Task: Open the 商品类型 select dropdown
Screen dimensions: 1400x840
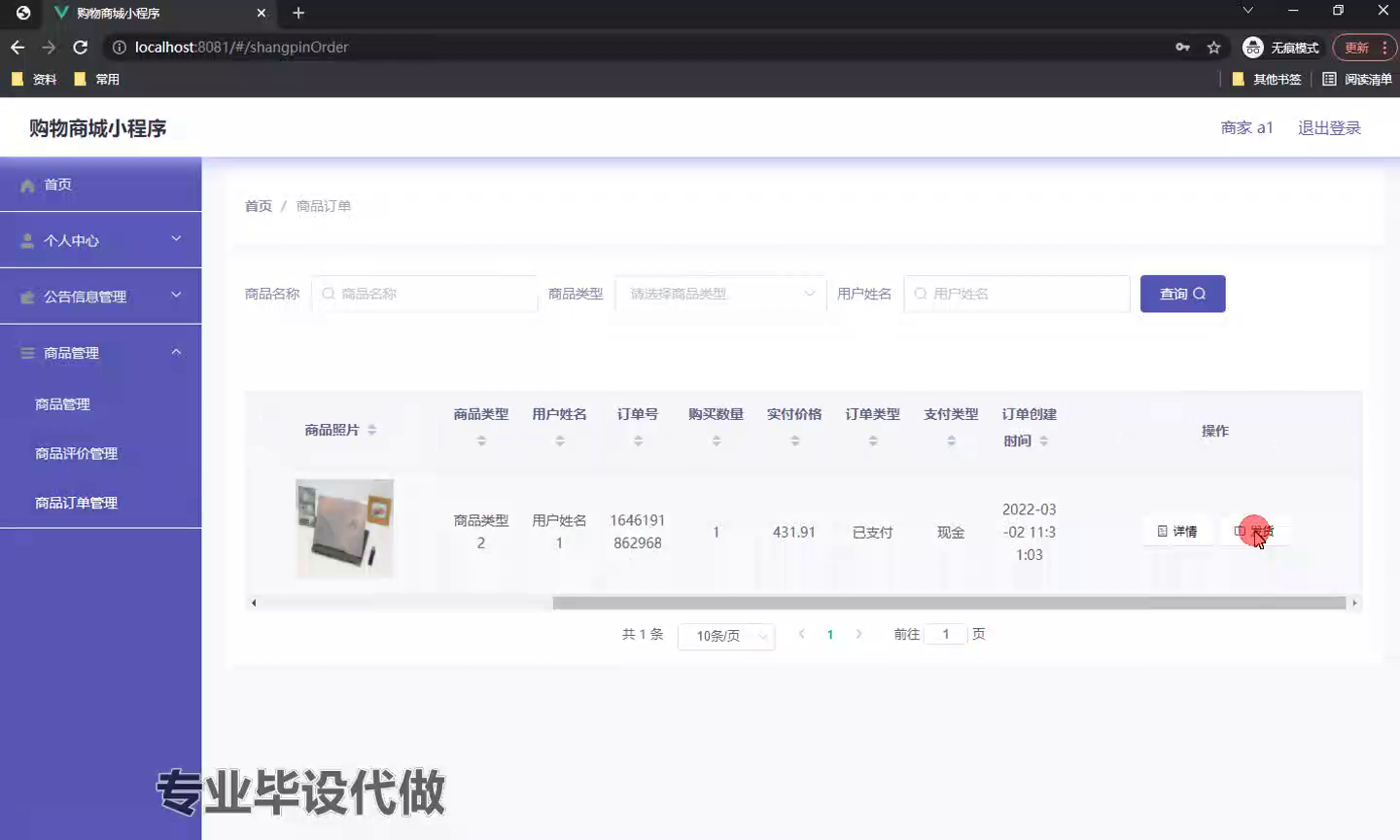Action: (720, 294)
